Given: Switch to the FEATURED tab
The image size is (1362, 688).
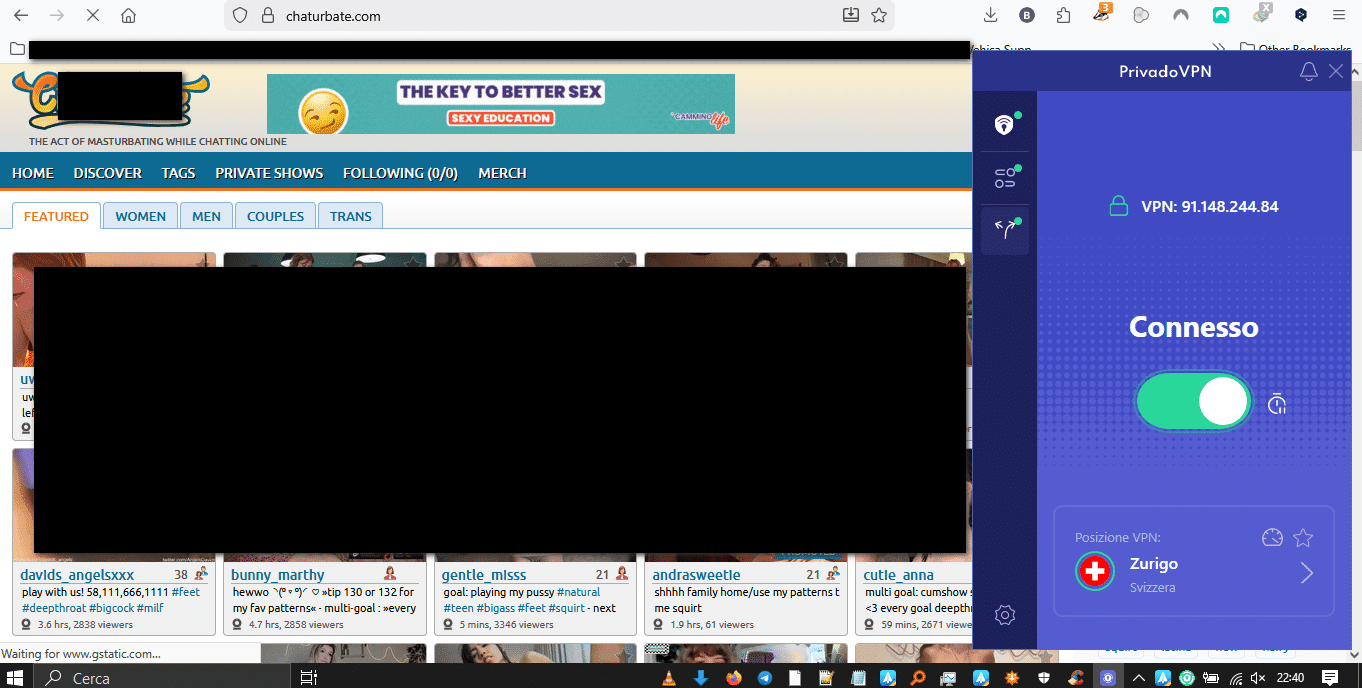Looking at the screenshot, I should coord(56,216).
